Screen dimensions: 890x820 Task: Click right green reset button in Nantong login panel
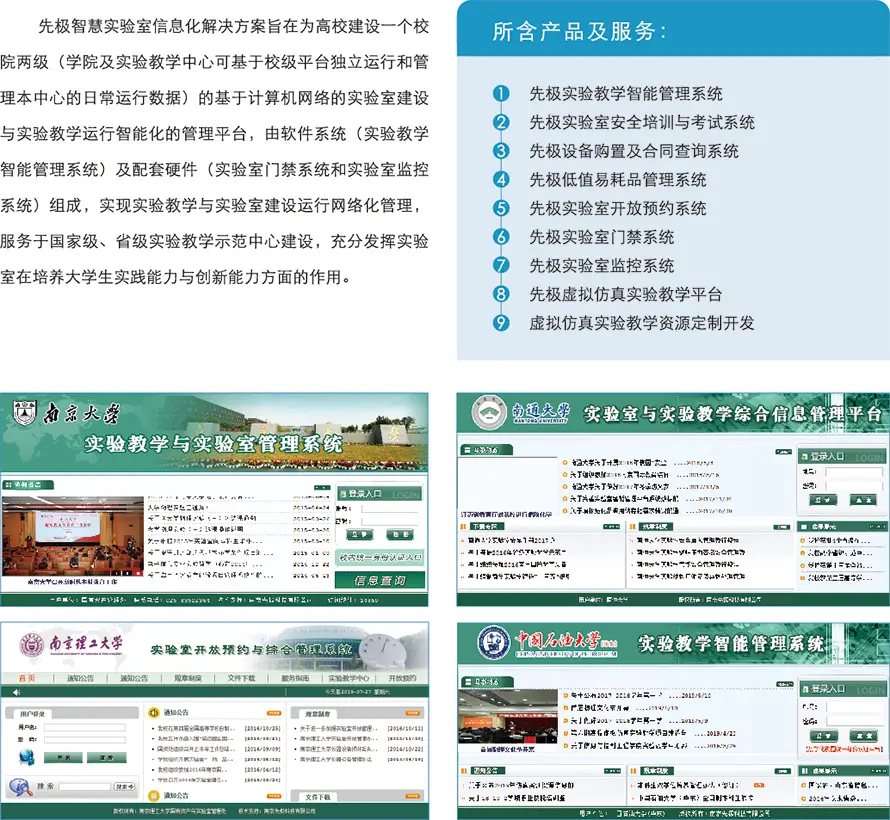[863, 500]
